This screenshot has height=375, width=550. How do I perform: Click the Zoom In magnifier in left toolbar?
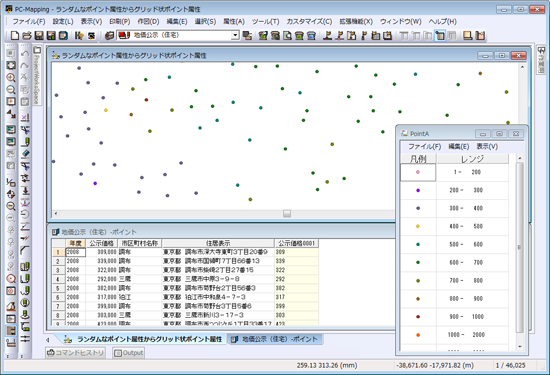(x=11, y=78)
